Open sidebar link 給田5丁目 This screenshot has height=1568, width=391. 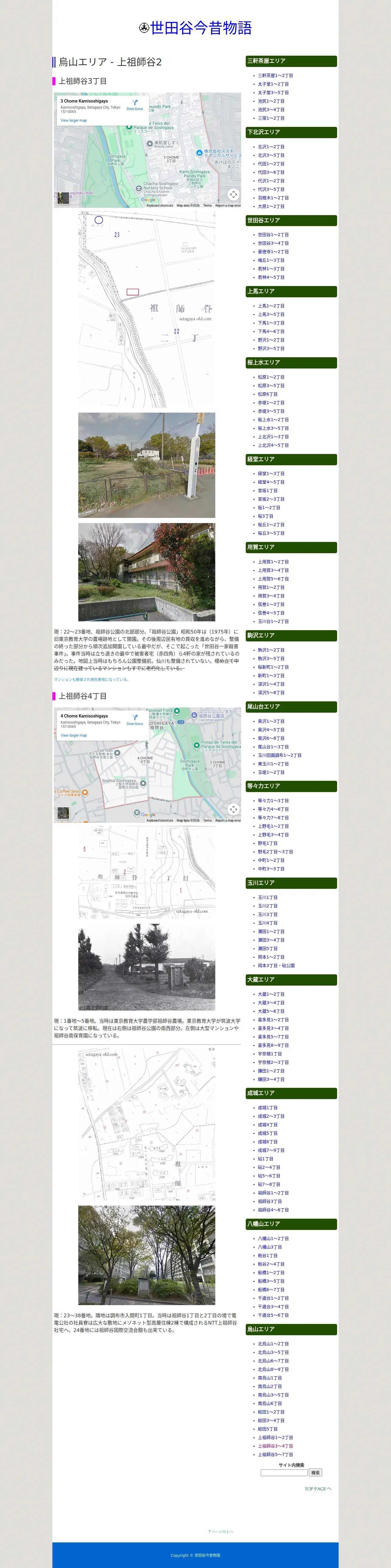[x=267, y=1429]
